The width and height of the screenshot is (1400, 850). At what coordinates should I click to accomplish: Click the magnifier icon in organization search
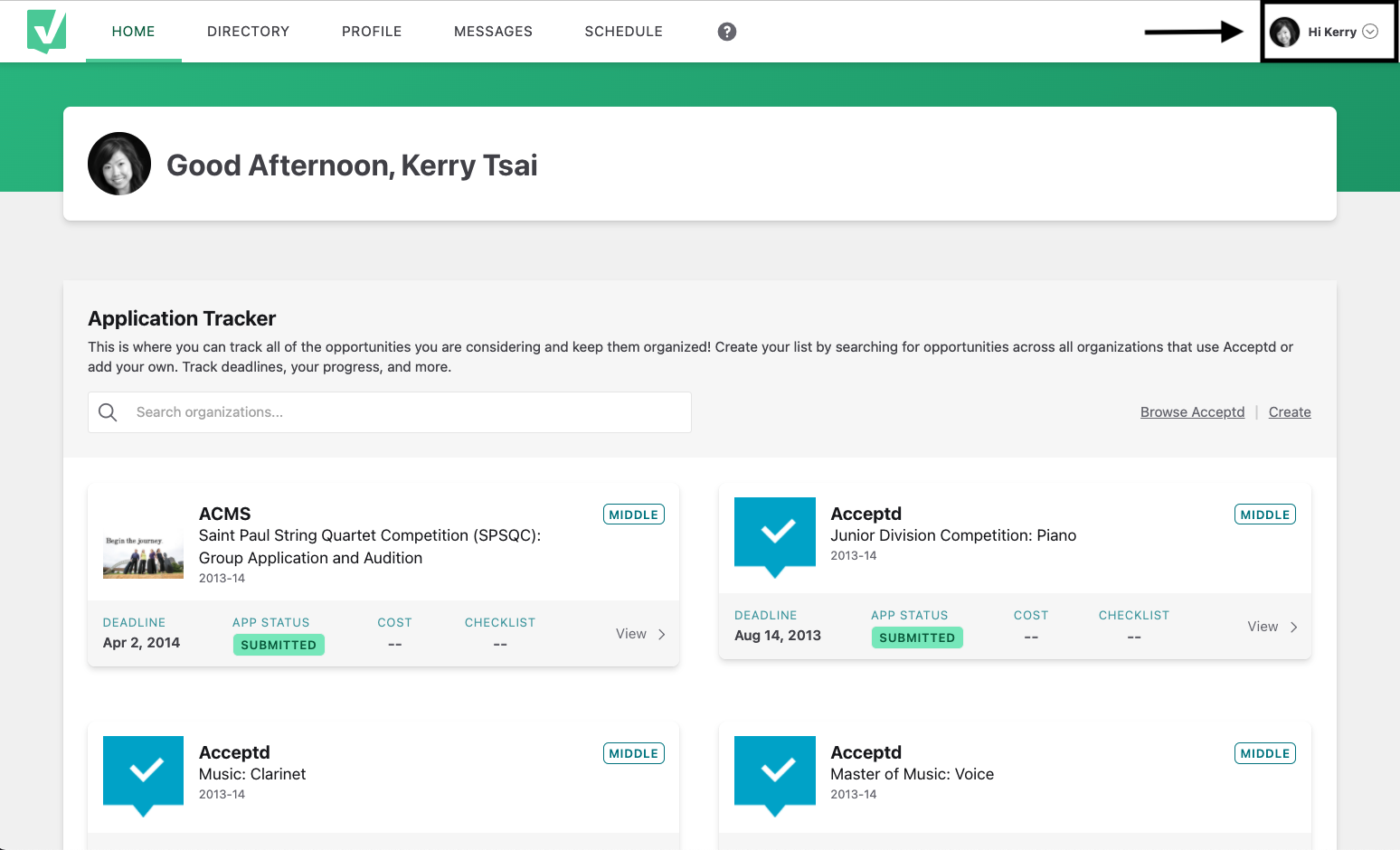point(108,412)
